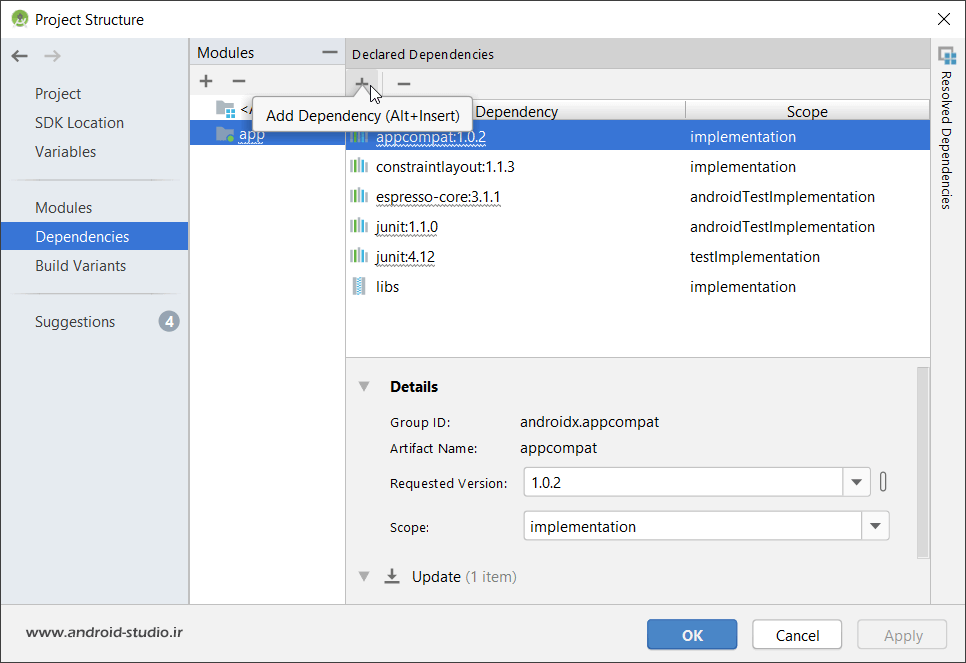Click the jar icon beside libs
Viewport: 966px width, 663px height.
(359, 286)
